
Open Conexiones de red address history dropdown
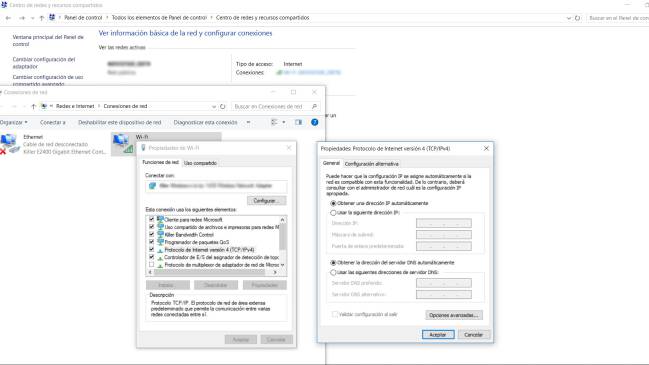coord(214,106)
